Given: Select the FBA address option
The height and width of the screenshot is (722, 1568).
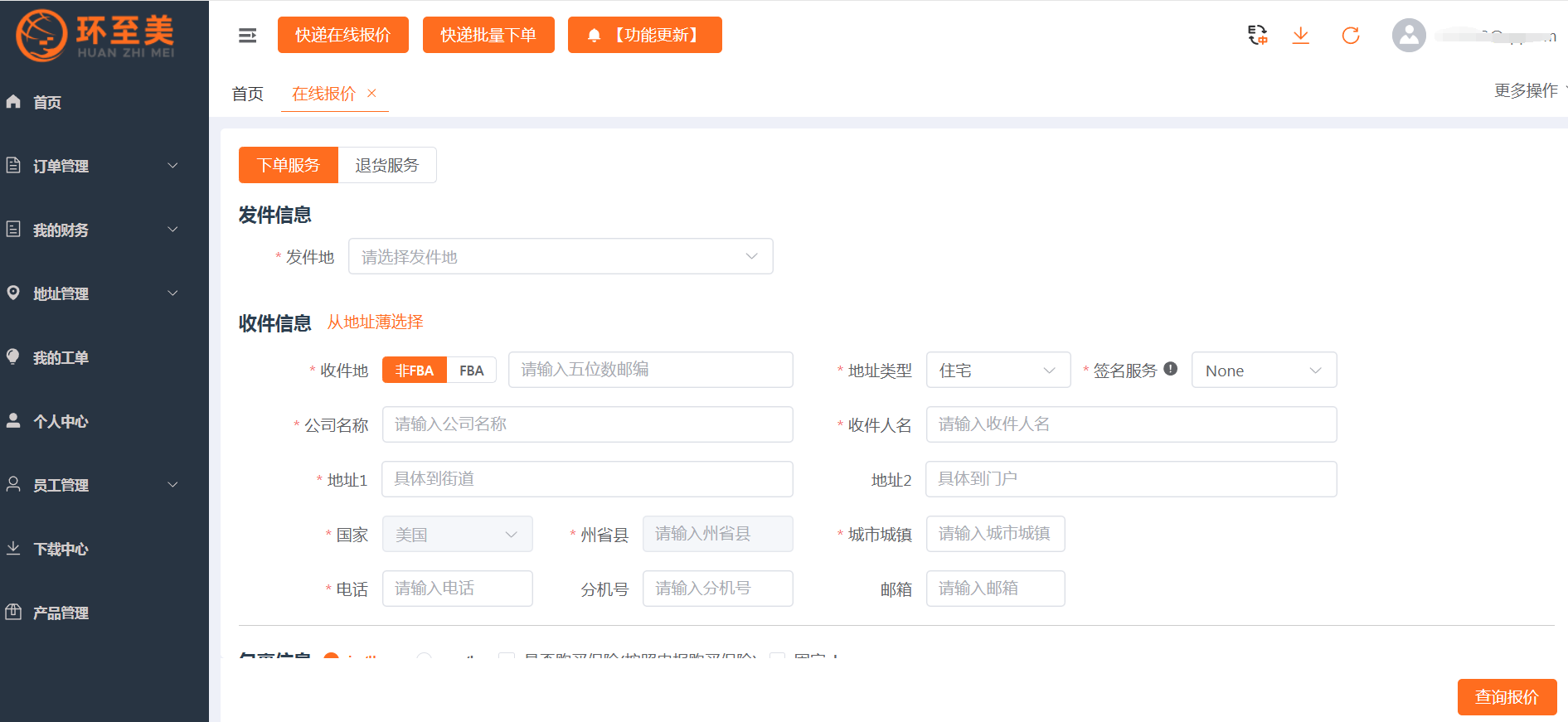Looking at the screenshot, I should 471,370.
